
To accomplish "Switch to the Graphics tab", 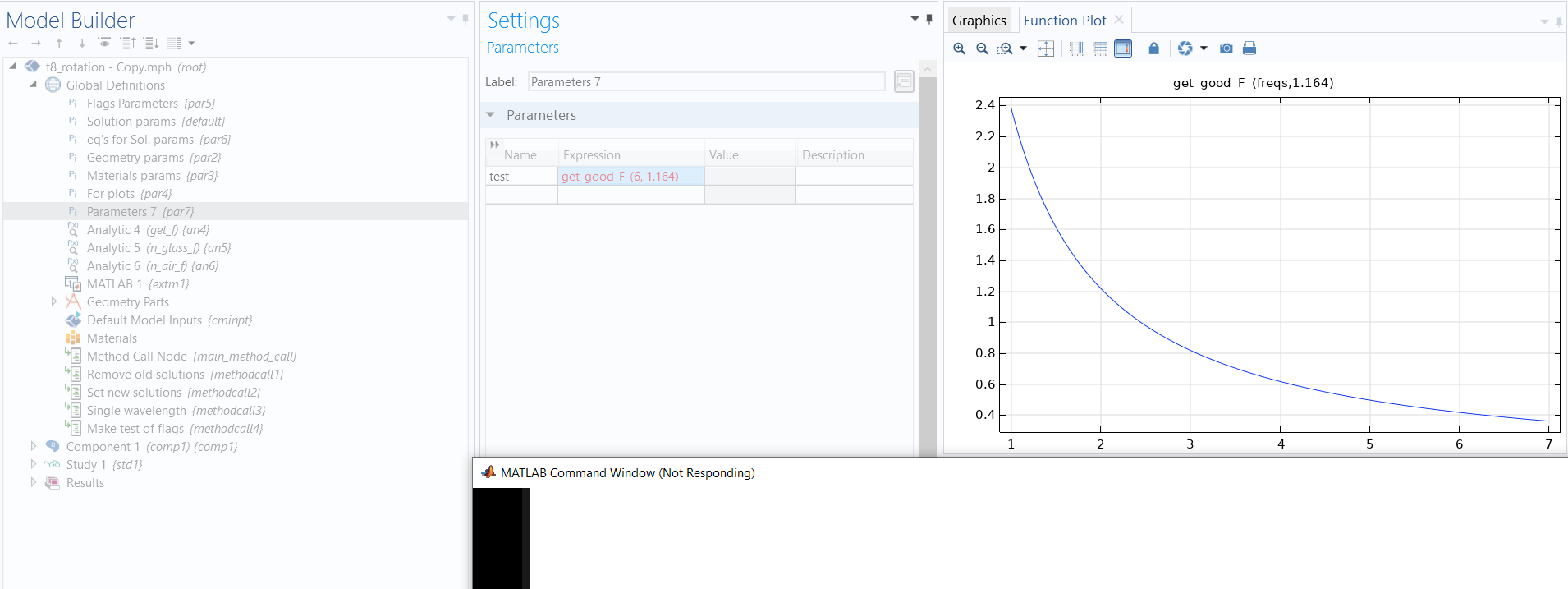I will [x=979, y=21].
